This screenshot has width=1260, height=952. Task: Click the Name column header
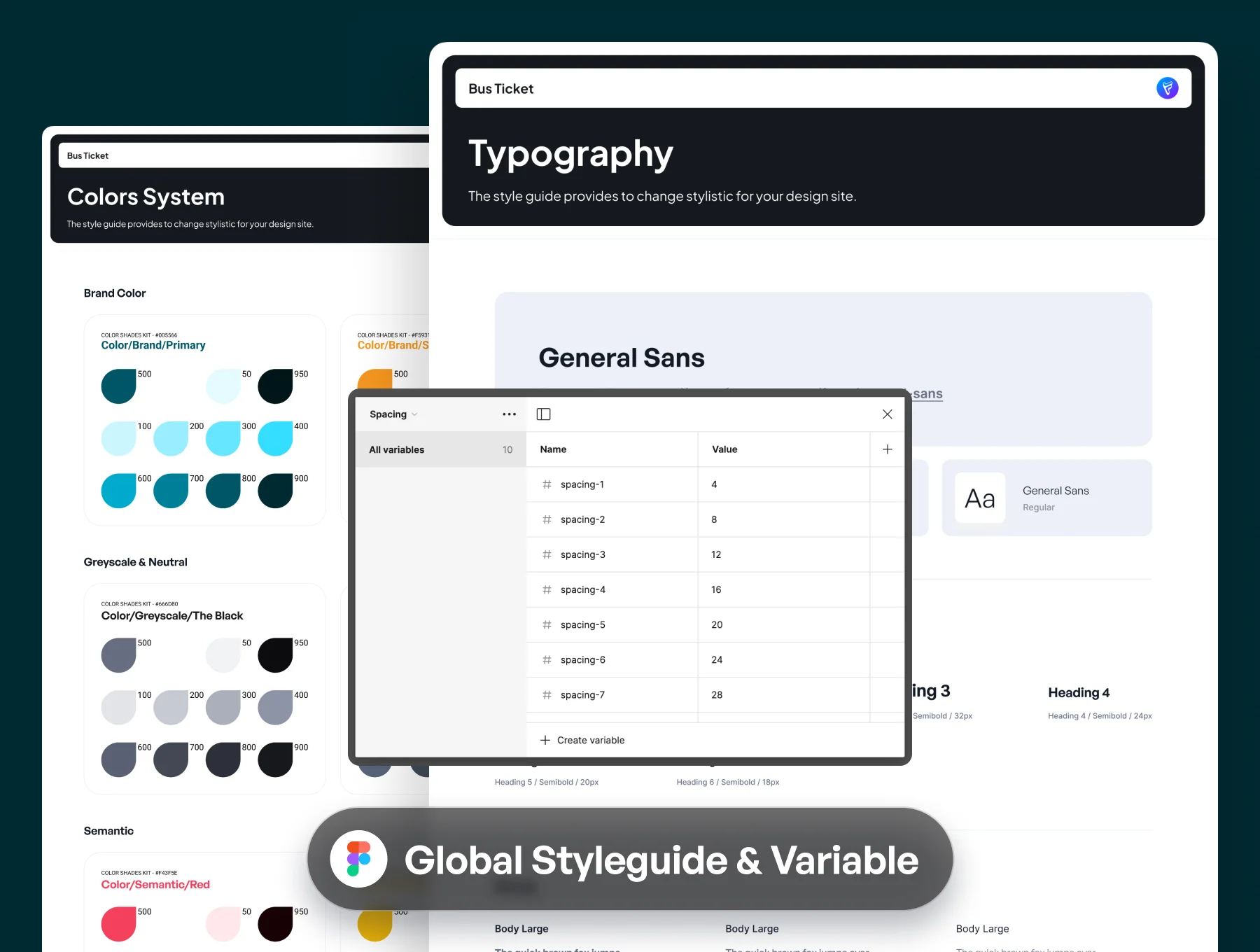553,449
